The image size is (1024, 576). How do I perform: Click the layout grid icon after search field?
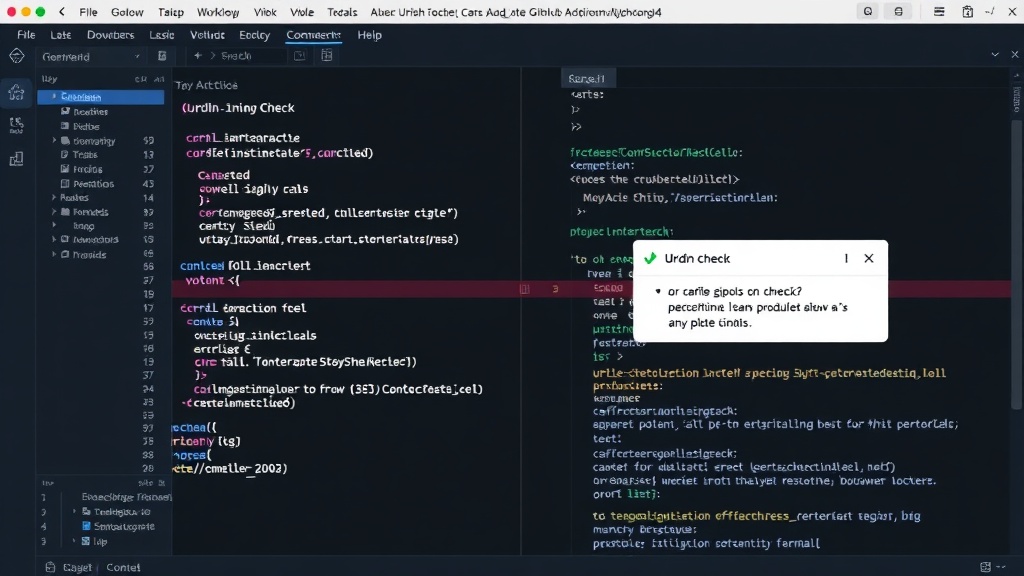327,56
